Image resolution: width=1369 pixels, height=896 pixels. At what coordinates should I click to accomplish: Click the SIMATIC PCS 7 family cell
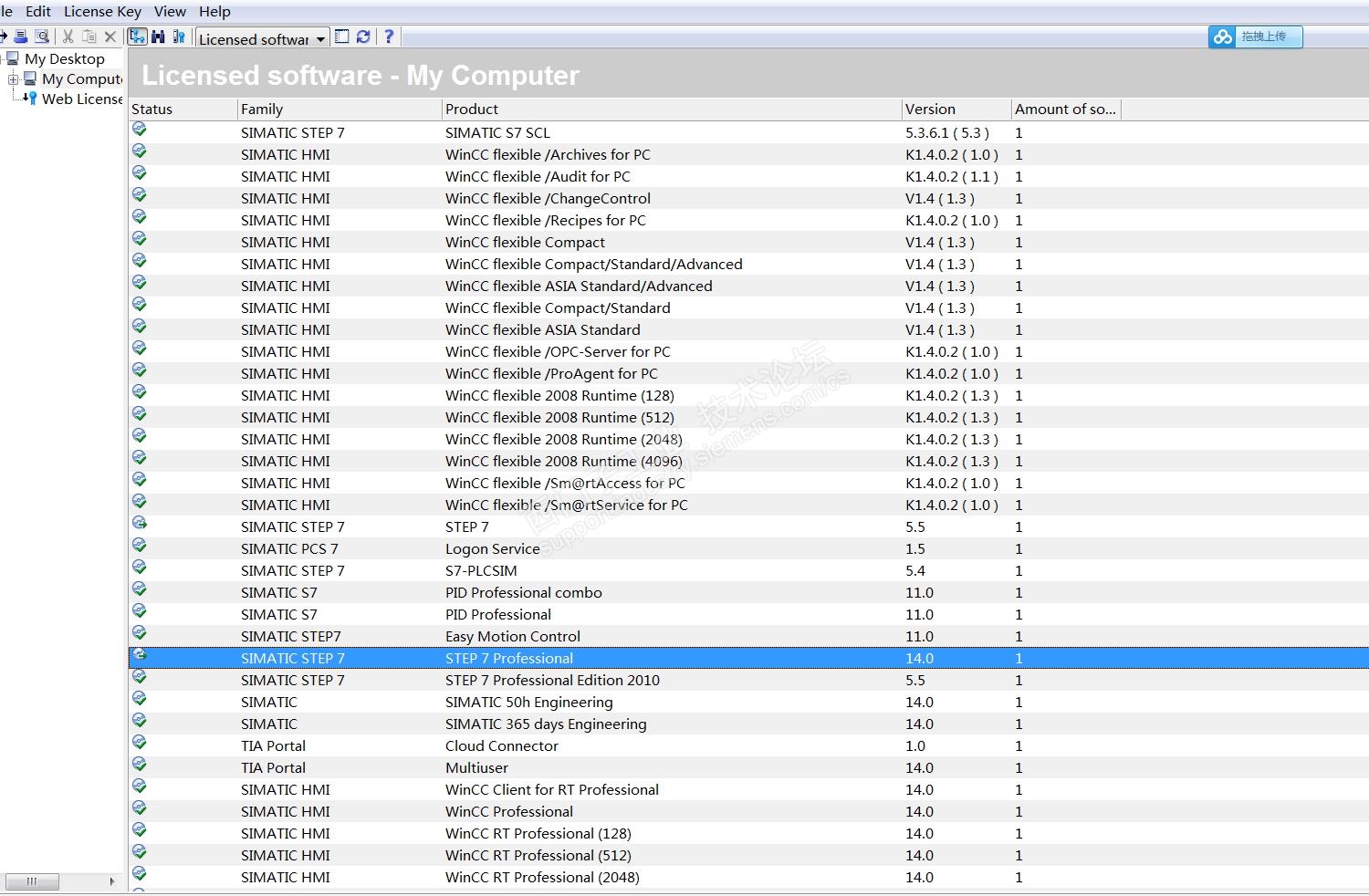click(289, 548)
